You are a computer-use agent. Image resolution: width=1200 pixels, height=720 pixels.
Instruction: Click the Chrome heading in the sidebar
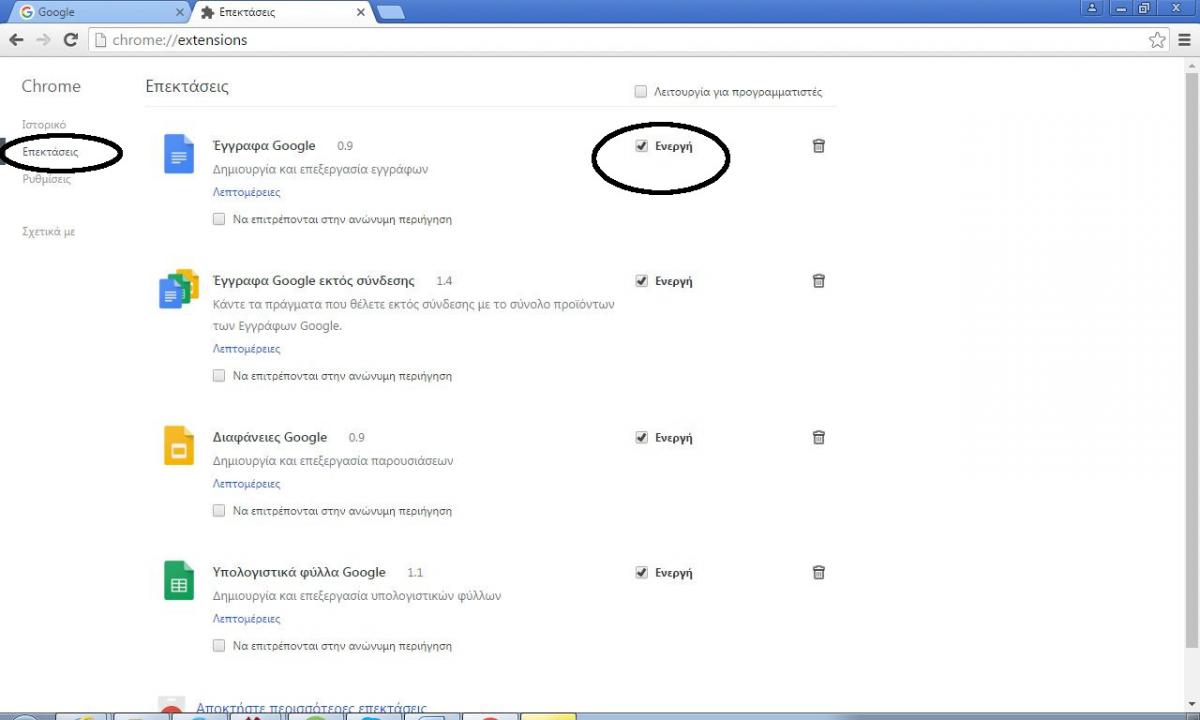point(51,86)
